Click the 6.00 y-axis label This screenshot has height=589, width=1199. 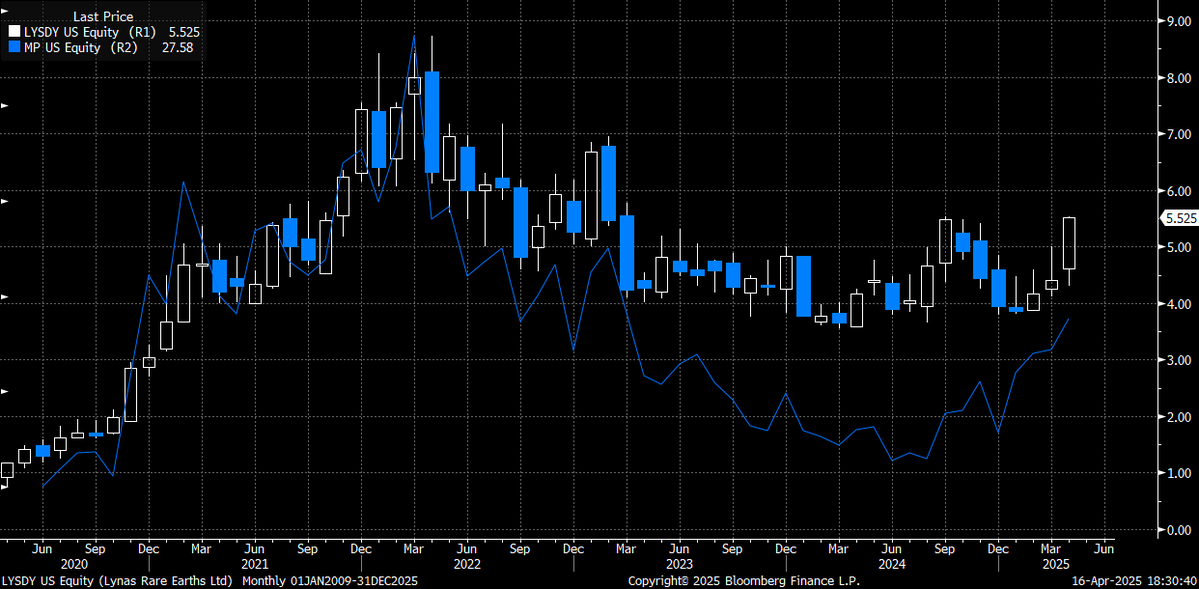pos(1178,190)
